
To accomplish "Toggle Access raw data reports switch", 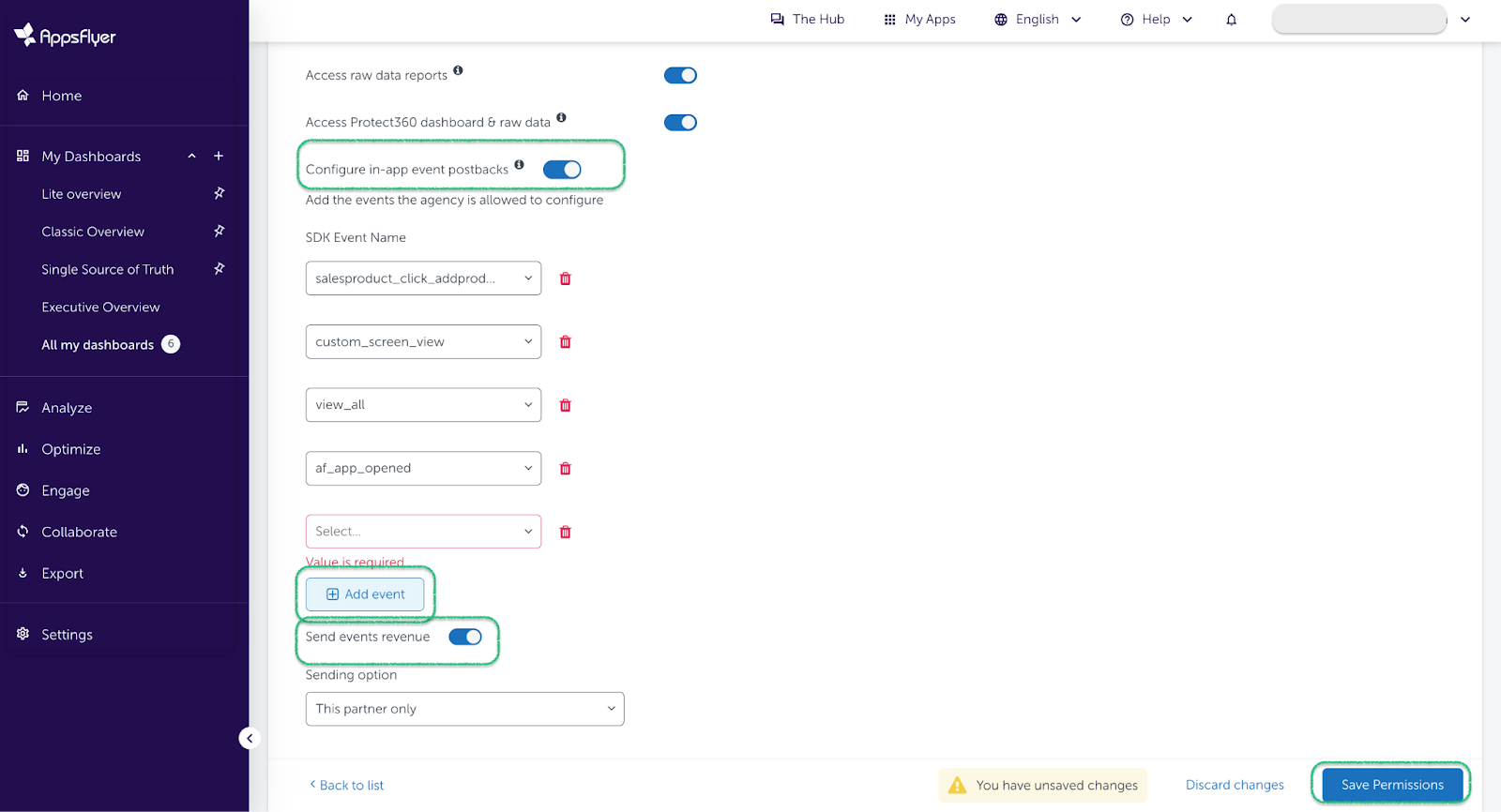I will click(680, 75).
